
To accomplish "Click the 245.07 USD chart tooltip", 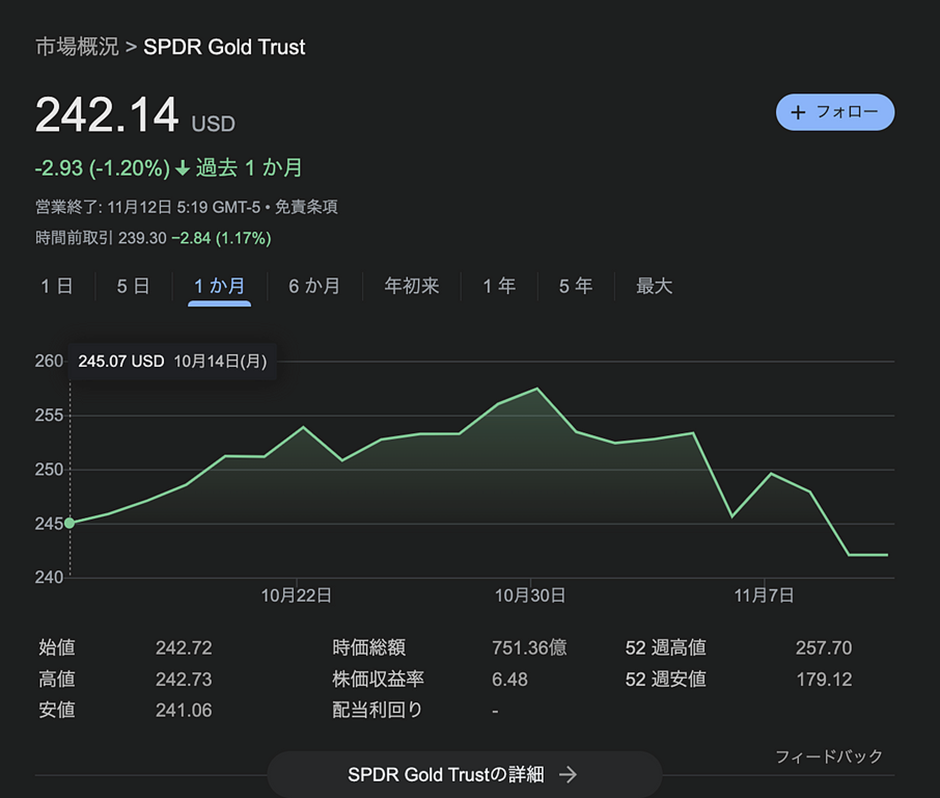I will pyautogui.click(x=172, y=361).
